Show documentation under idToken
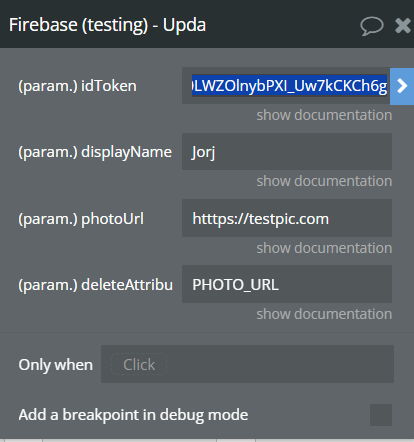The image size is (414, 442). pos(324,115)
